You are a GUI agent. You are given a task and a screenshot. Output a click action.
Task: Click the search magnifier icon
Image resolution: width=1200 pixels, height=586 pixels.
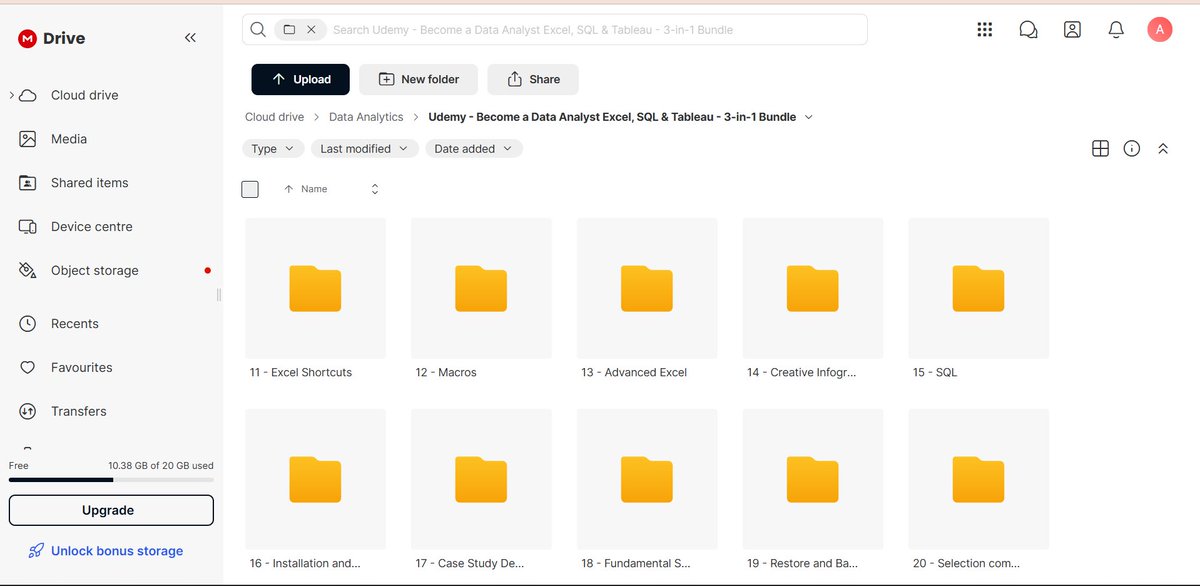coord(258,30)
